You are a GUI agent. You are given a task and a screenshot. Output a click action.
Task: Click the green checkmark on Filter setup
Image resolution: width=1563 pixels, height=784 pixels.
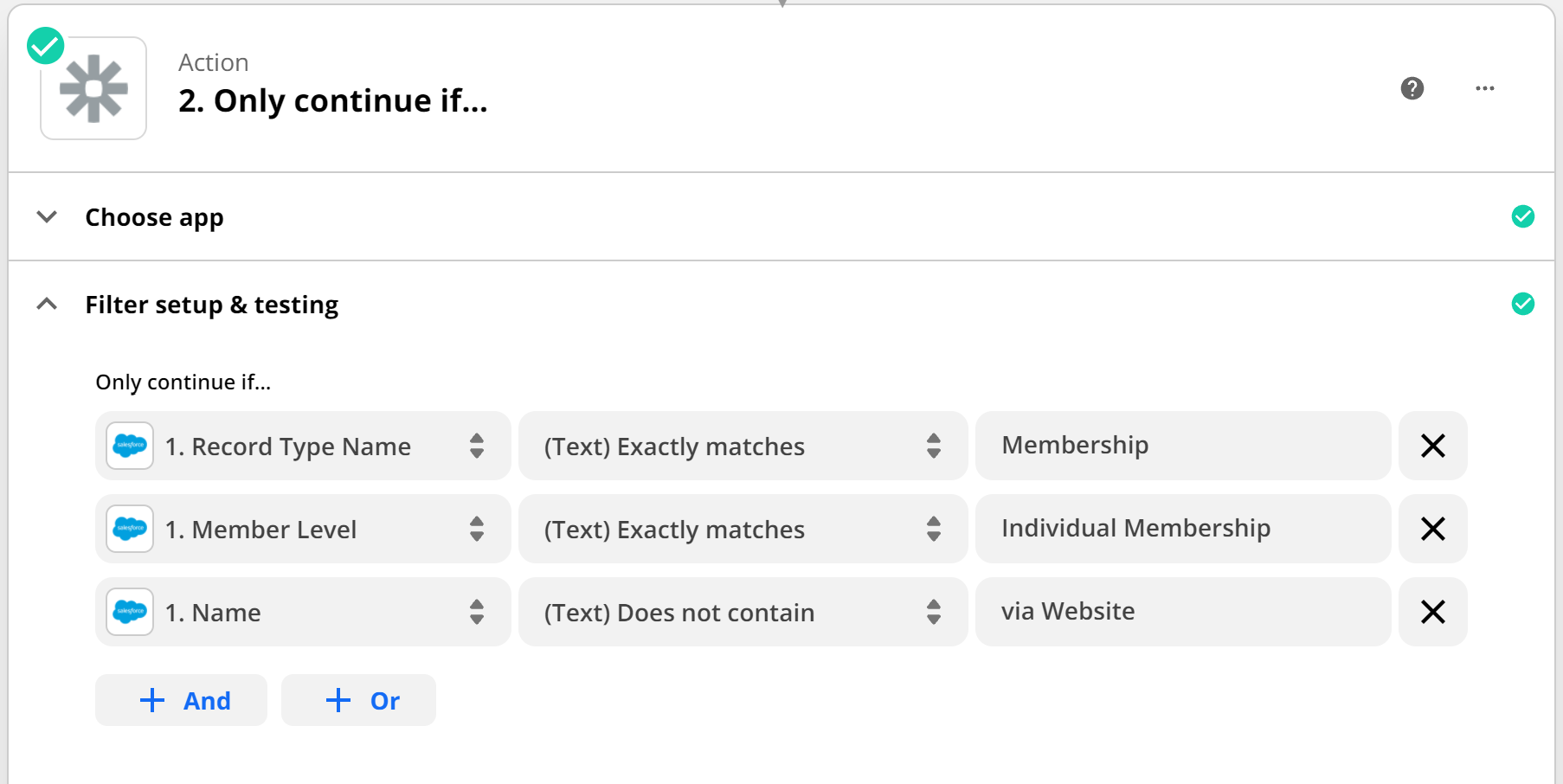(x=1523, y=304)
